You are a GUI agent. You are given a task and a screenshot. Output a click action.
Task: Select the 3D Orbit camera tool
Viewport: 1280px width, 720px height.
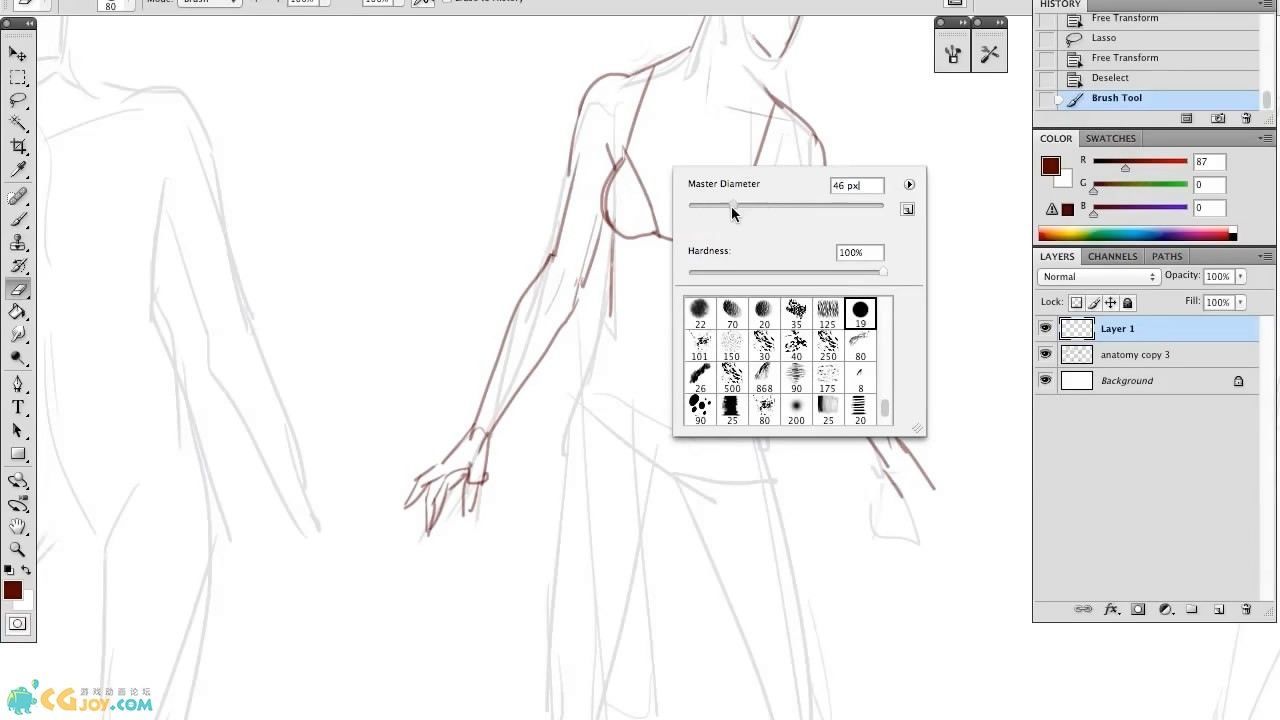[x=18, y=504]
